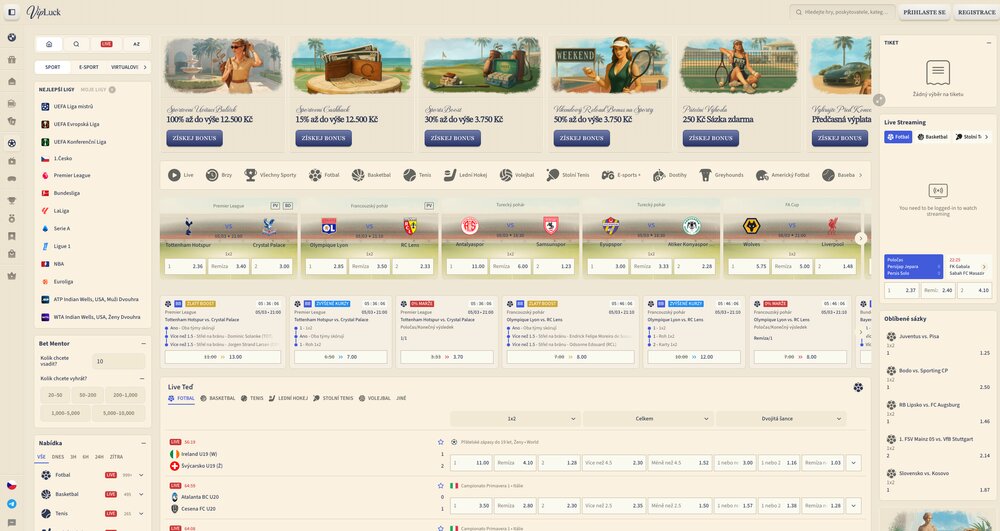1000x531 pixels.
Task: Select LEDNÍ HOKEJ tab under Live Teď
Action: coord(288,398)
